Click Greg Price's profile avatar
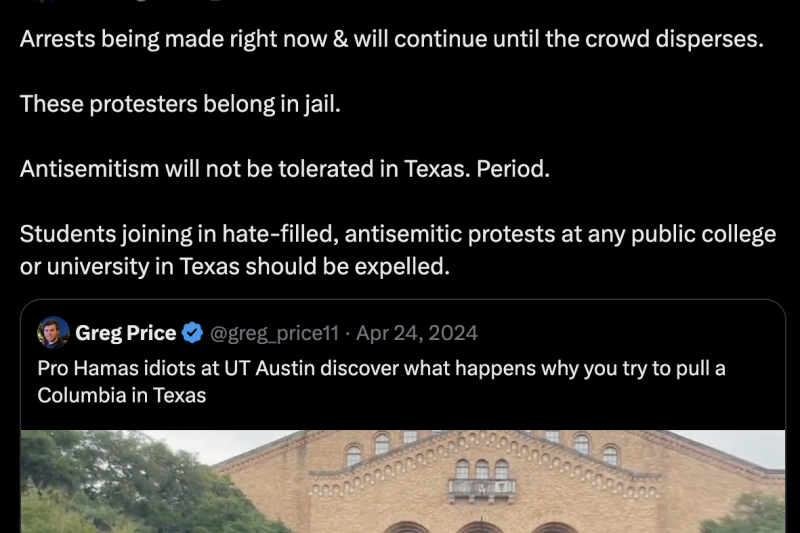Image resolution: width=800 pixels, height=533 pixels. pos(54,333)
